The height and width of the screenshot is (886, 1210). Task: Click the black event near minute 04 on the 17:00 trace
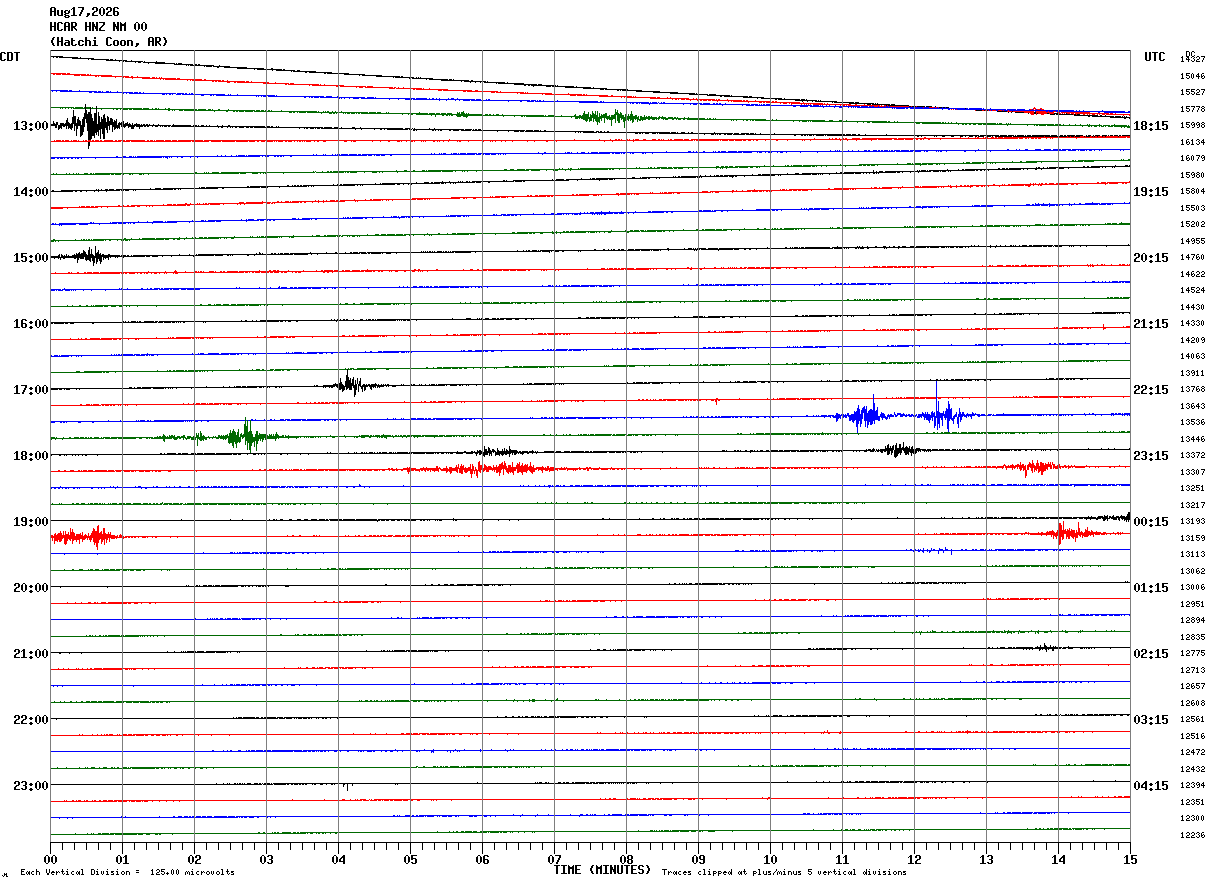tap(350, 384)
